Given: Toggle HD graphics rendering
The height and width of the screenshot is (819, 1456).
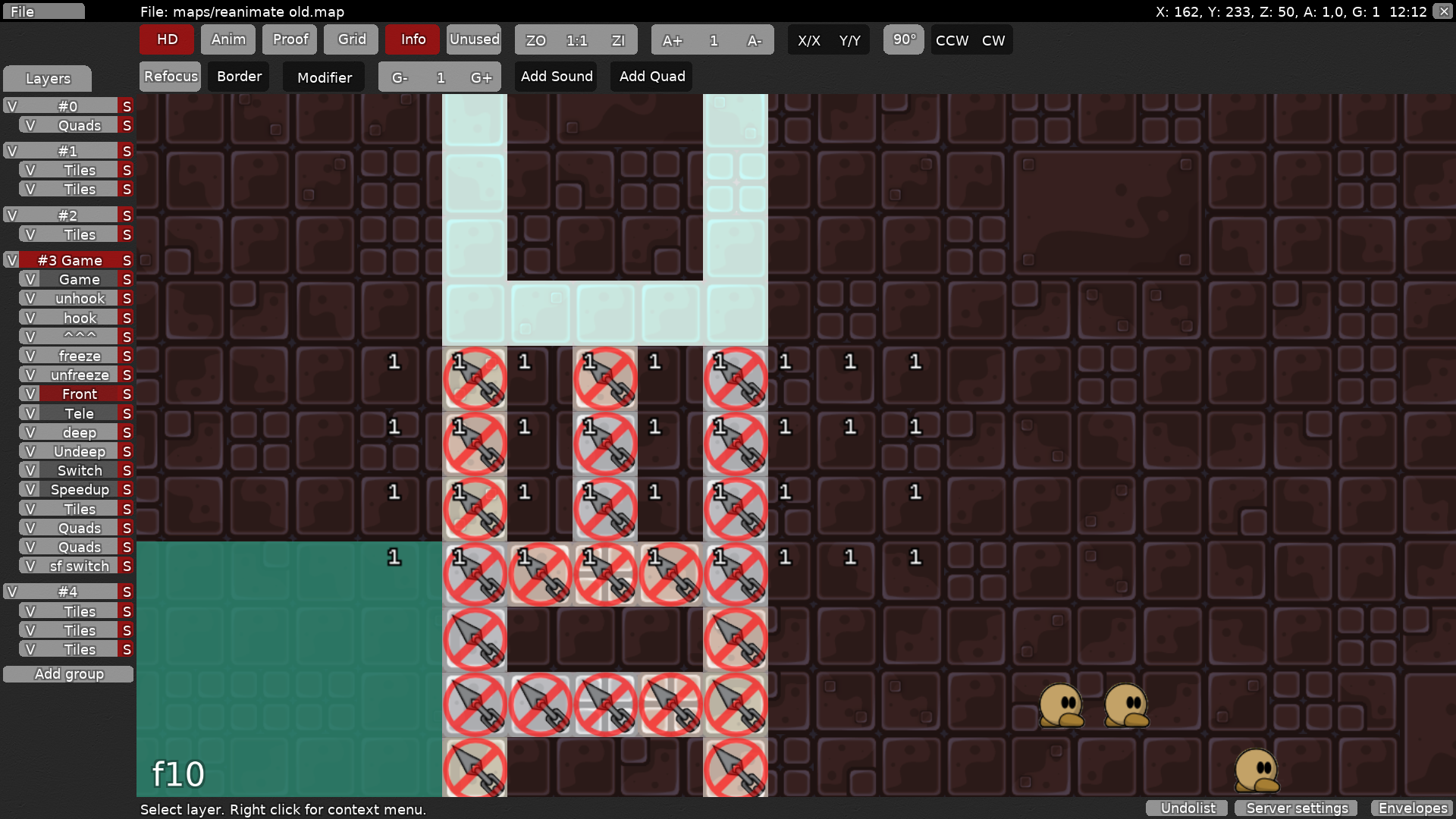Looking at the screenshot, I should pos(165,39).
